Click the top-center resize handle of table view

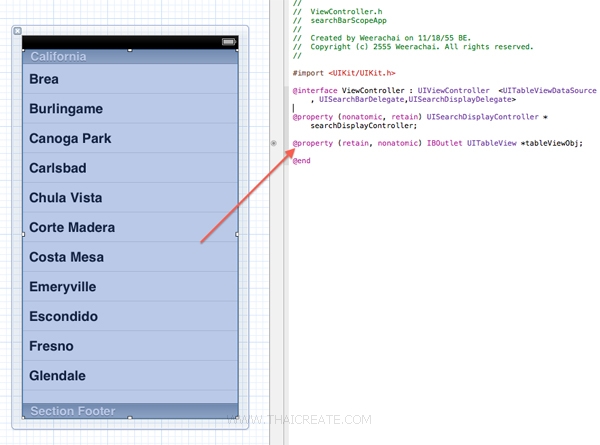coord(130,50)
